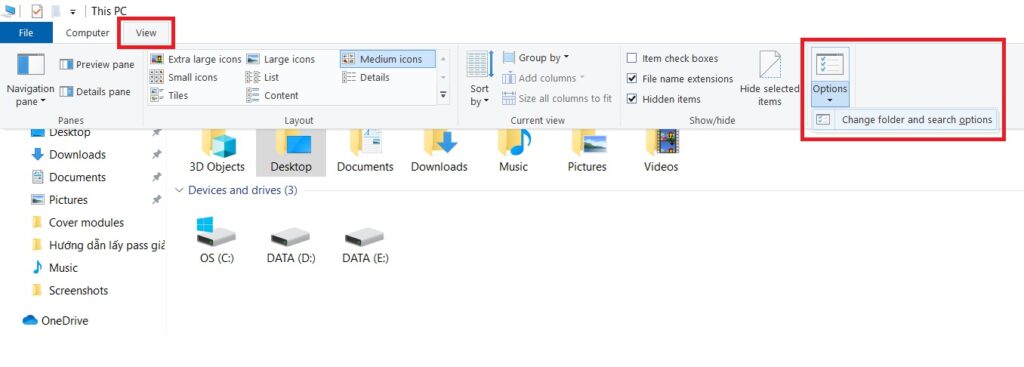The image size is (1024, 367).
Task: Select the OS (C:) drive
Action: point(216,241)
